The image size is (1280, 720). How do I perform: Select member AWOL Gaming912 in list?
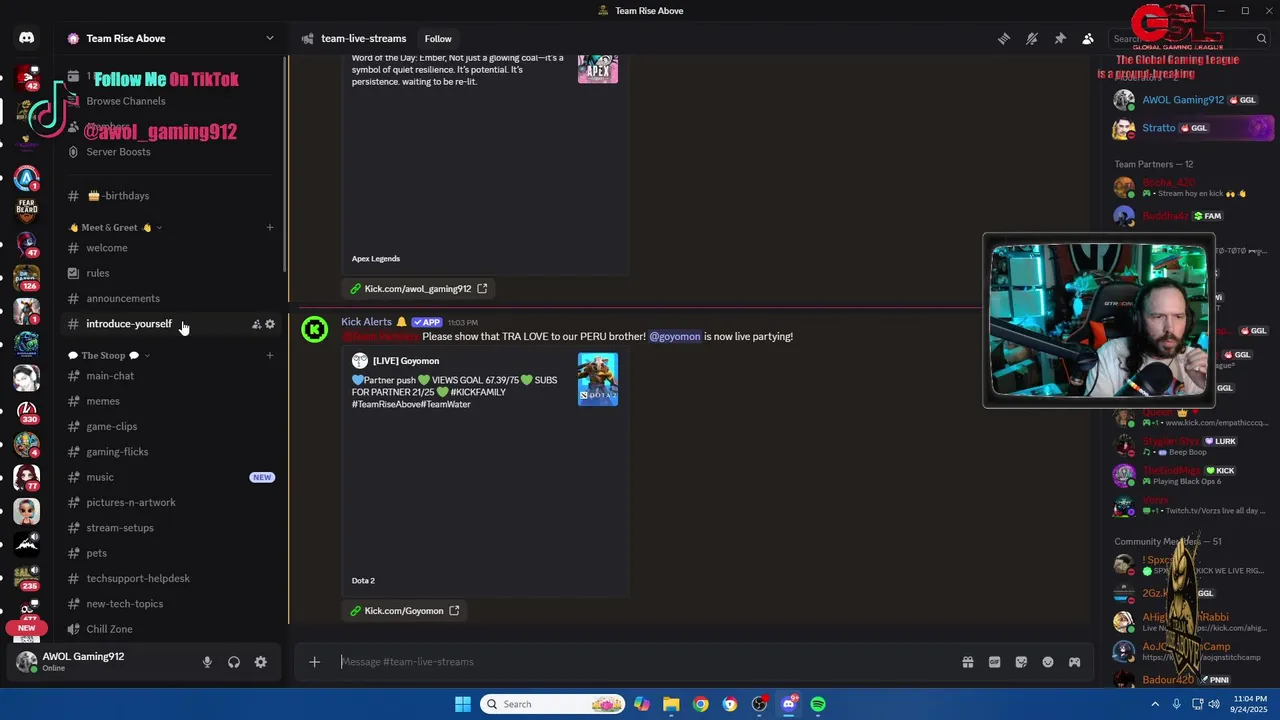click(1192, 100)
